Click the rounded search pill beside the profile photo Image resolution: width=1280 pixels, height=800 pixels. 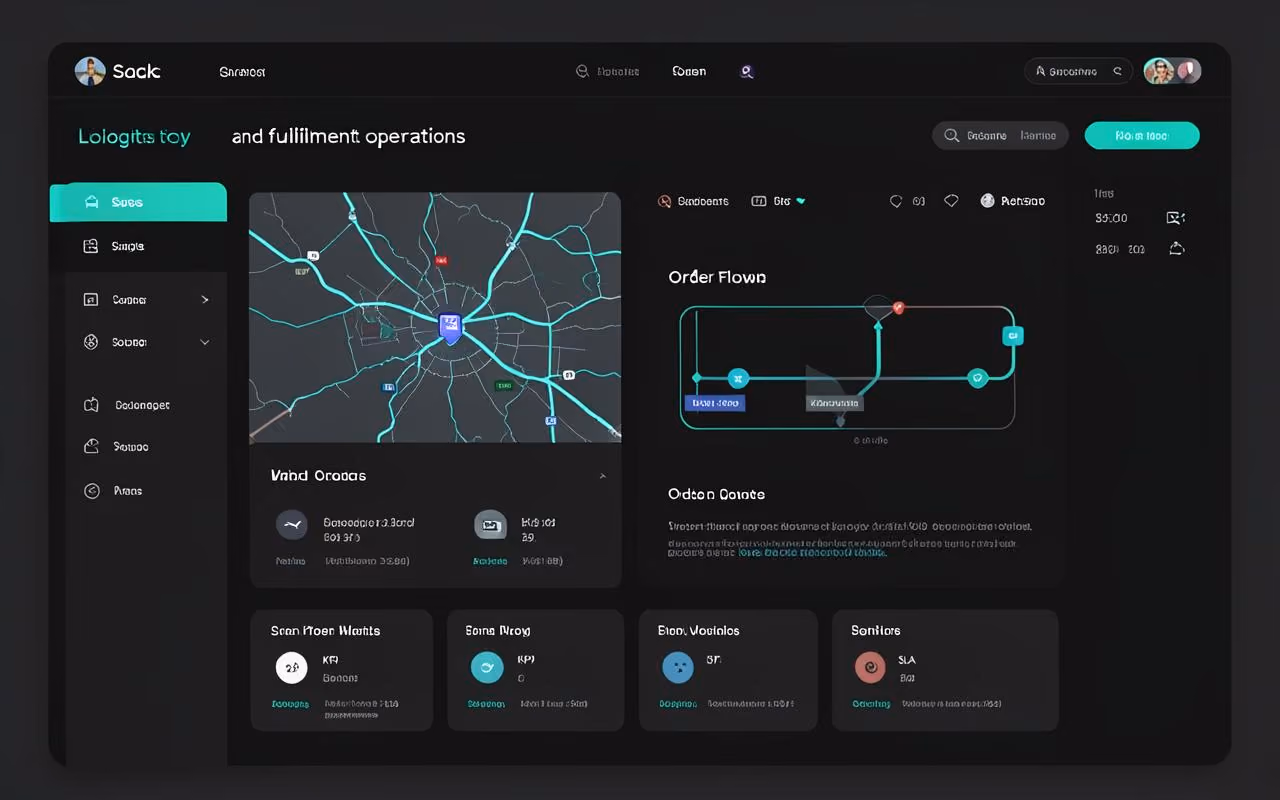point(1078,71)
